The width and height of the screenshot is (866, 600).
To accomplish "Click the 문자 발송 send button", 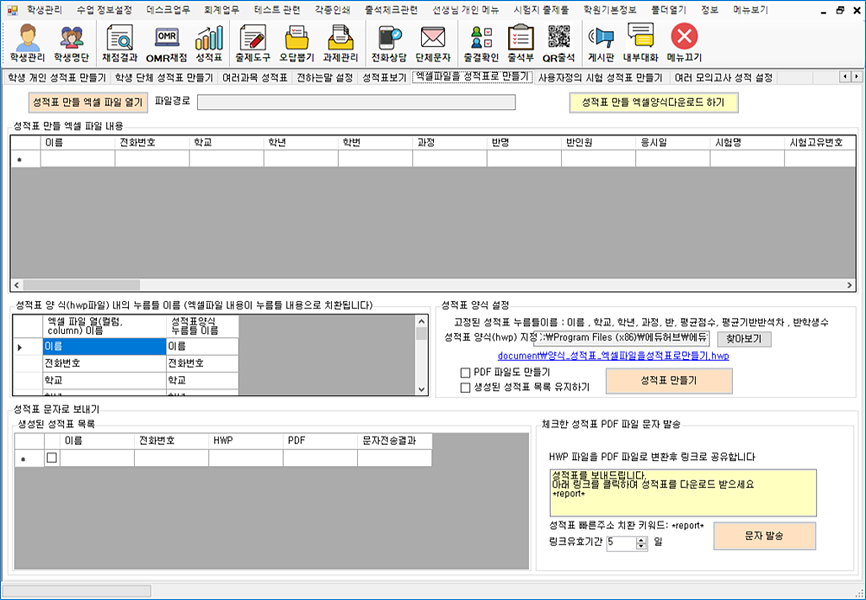I will (764, 535).
